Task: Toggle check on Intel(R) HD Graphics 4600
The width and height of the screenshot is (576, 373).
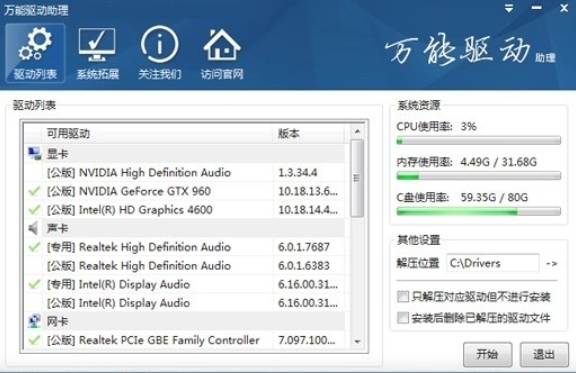Action: click(x=34, y=209)
